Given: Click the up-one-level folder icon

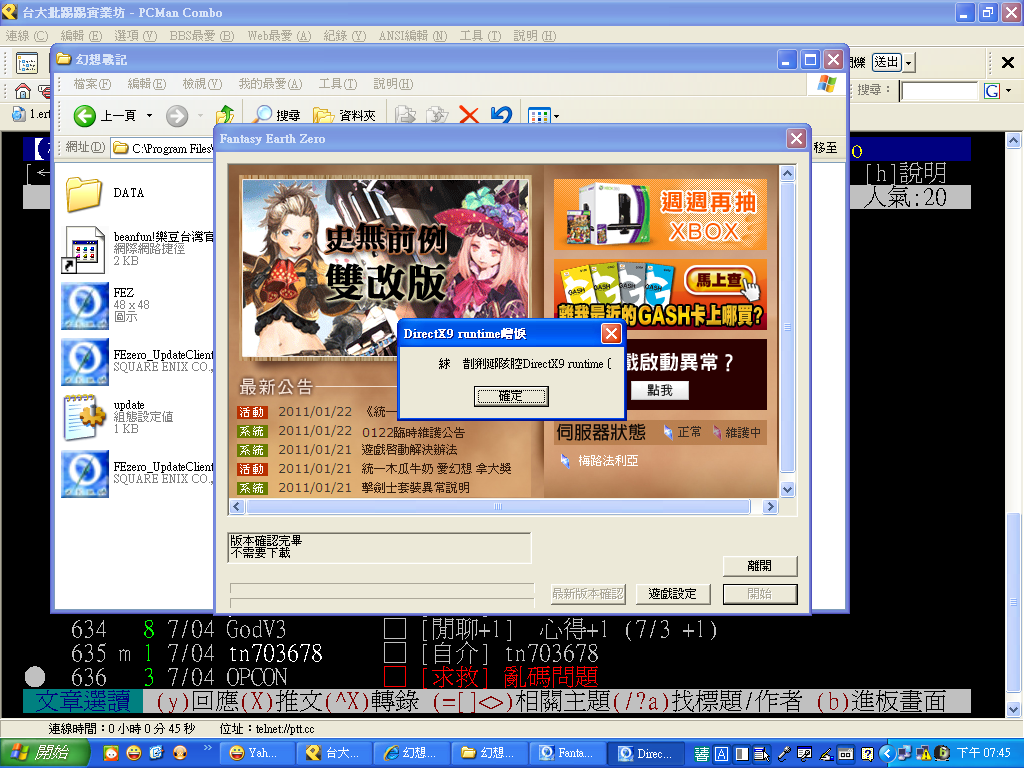Looking at the screenshot, I should [x=225, y=116].
